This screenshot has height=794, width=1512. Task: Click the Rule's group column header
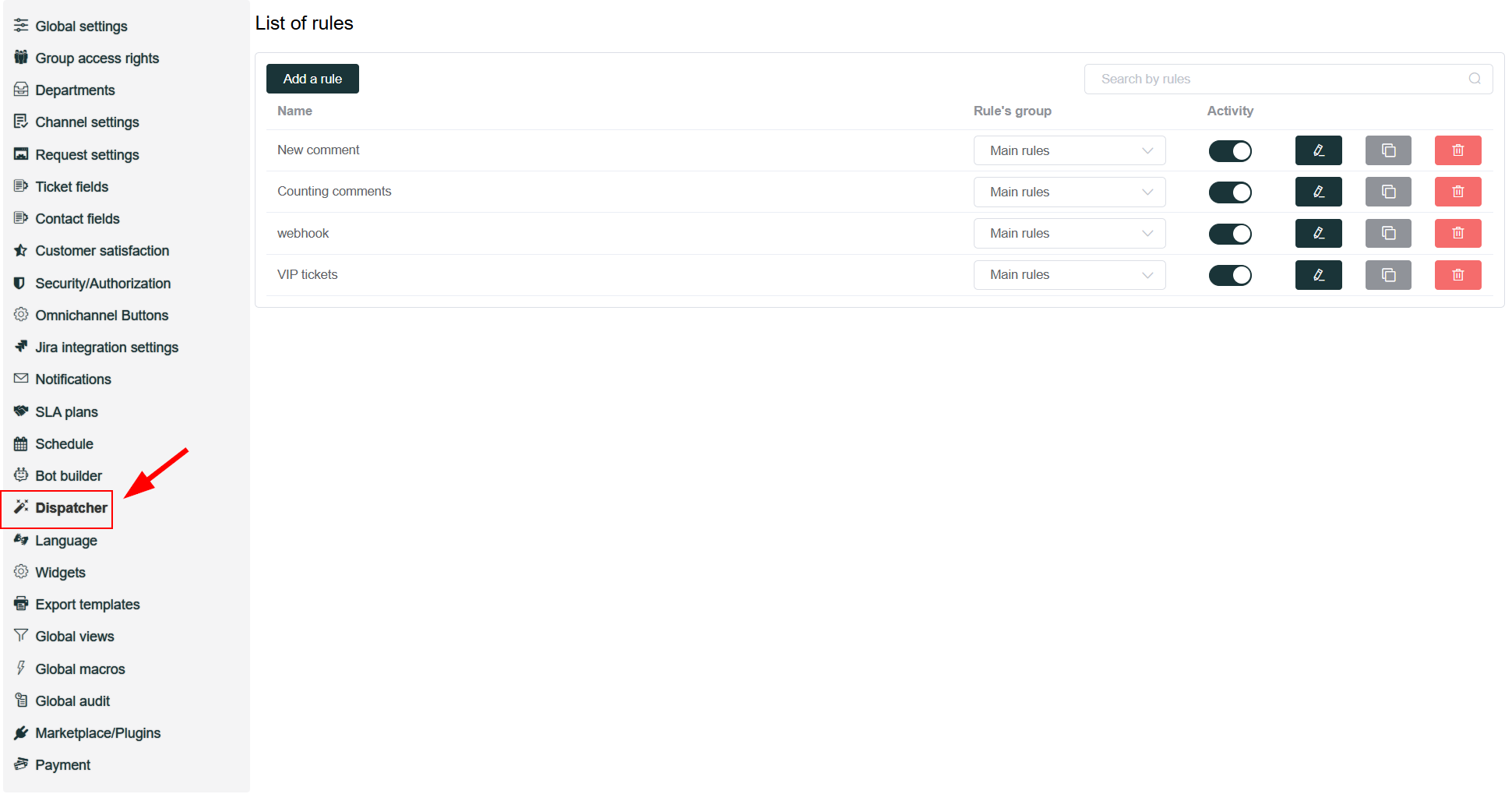tap(1012, 111)
